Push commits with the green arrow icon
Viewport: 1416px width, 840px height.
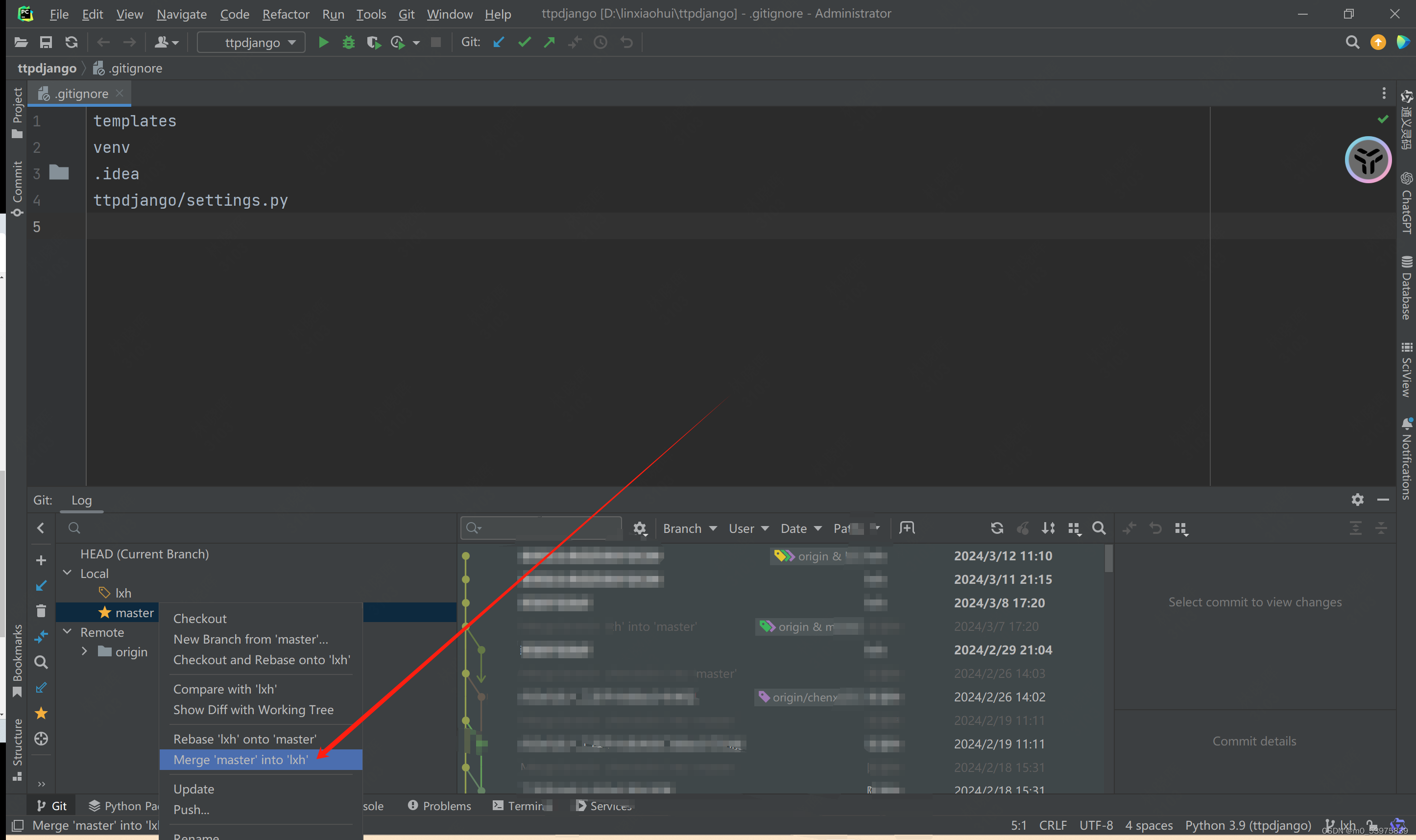549,42
